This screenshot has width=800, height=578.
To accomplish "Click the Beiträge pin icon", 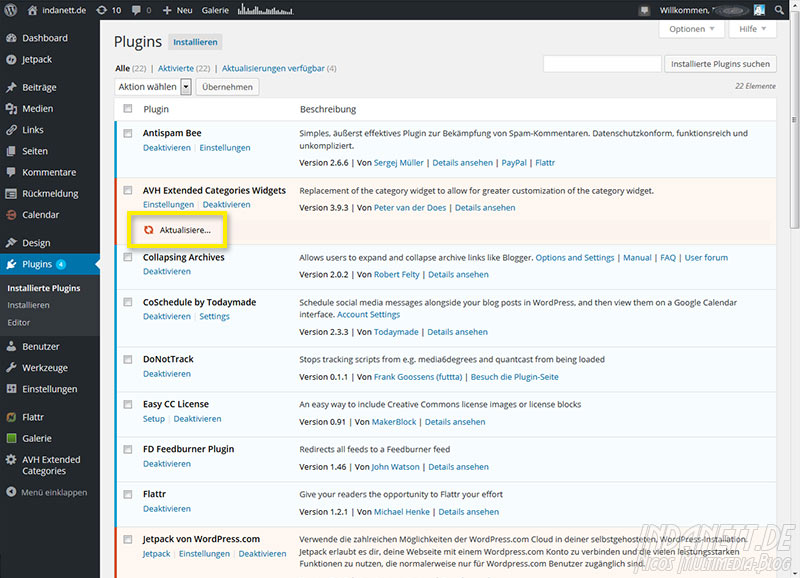I will click(x=11, y=87).
